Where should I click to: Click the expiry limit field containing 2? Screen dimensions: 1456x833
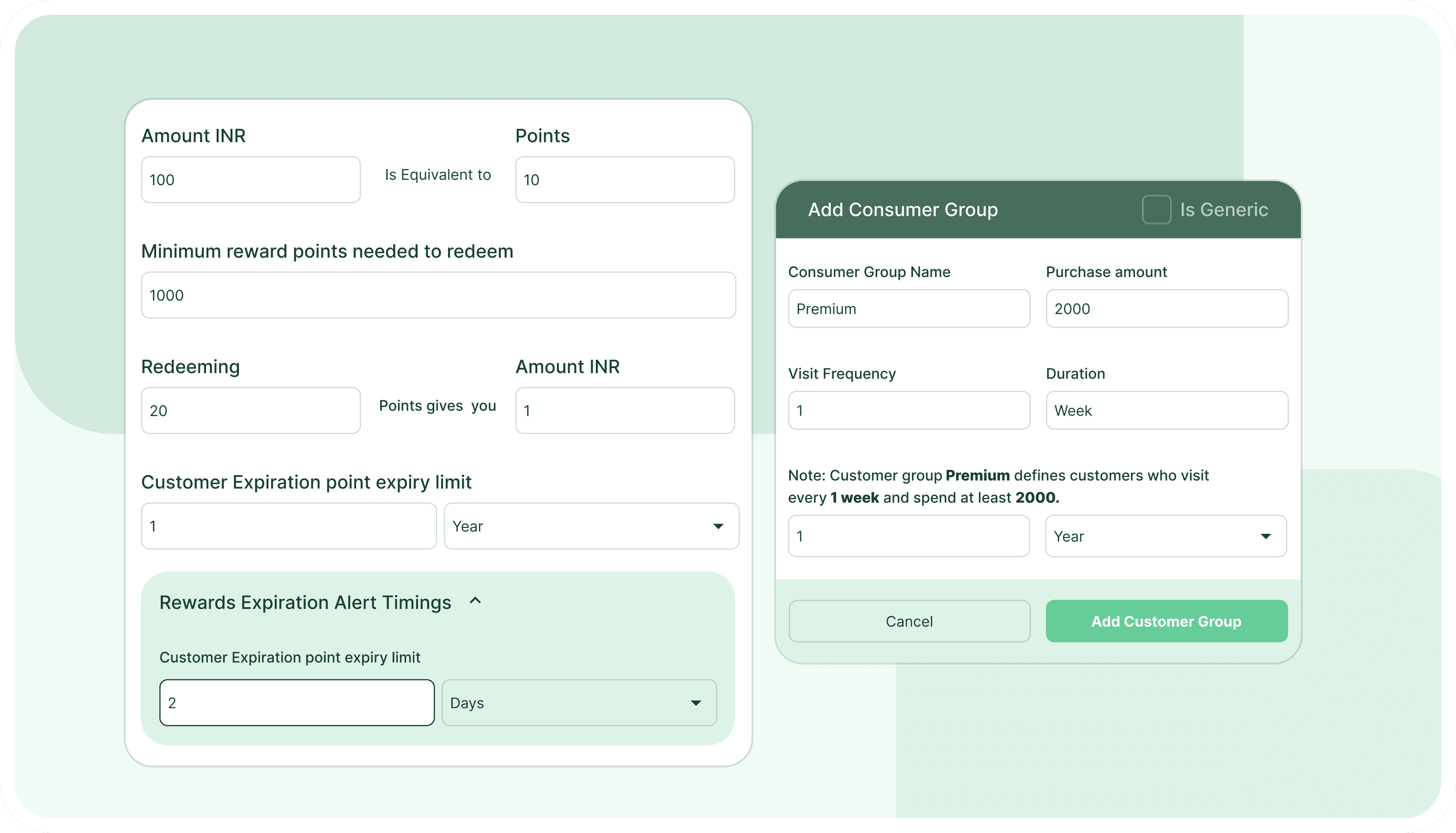tap(297, 703)
